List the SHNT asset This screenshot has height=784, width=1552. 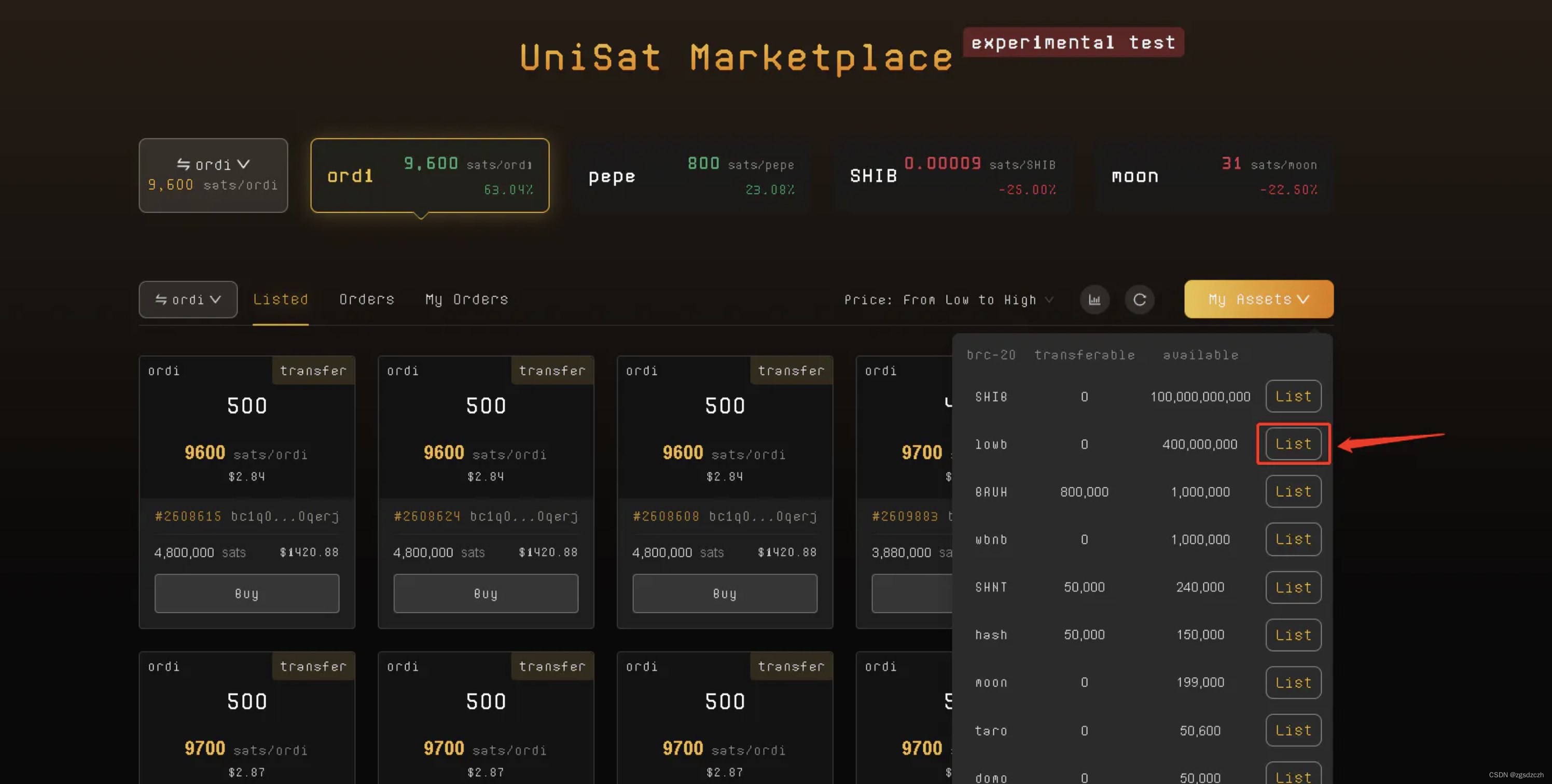tap(1293, 587)
